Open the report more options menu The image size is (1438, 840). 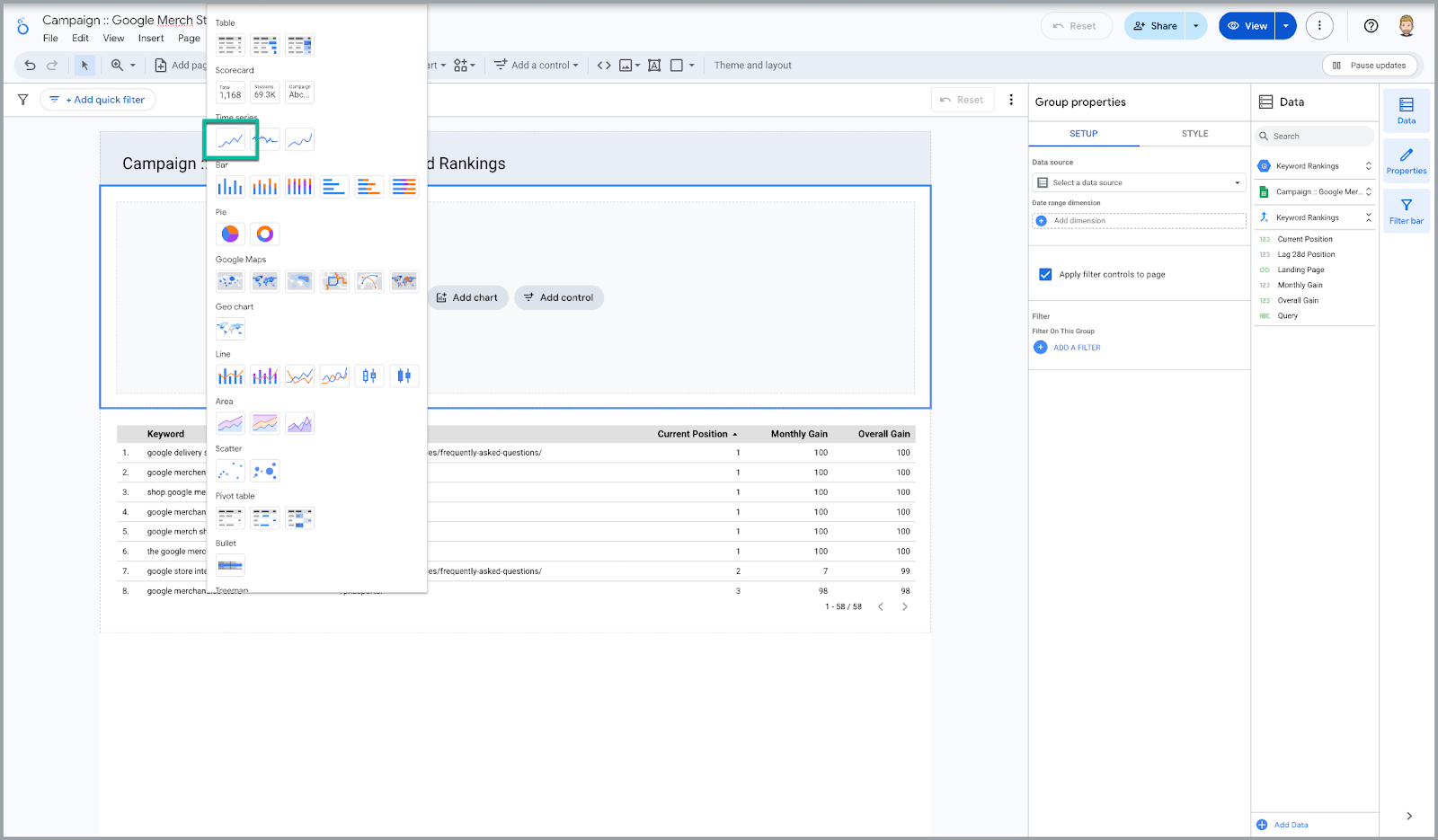(1319, 25)
